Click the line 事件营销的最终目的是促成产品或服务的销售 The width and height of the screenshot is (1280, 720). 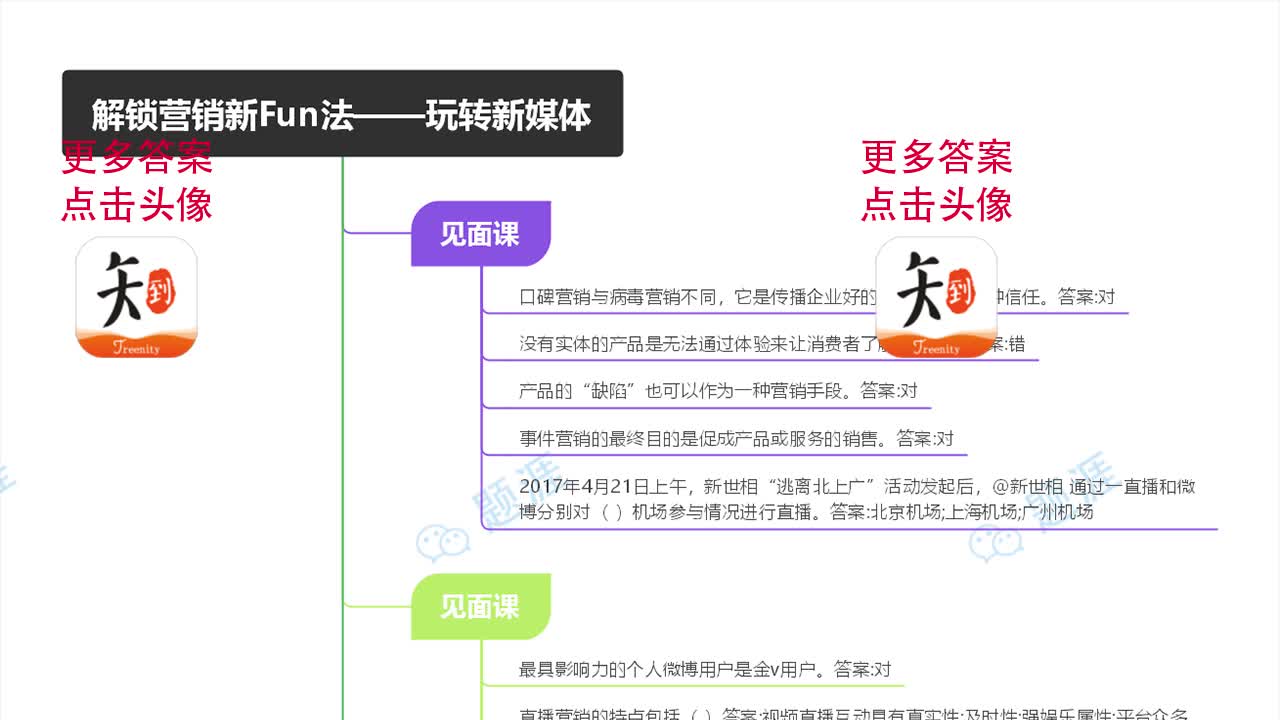pyautogui.click(x=736, y=438)
